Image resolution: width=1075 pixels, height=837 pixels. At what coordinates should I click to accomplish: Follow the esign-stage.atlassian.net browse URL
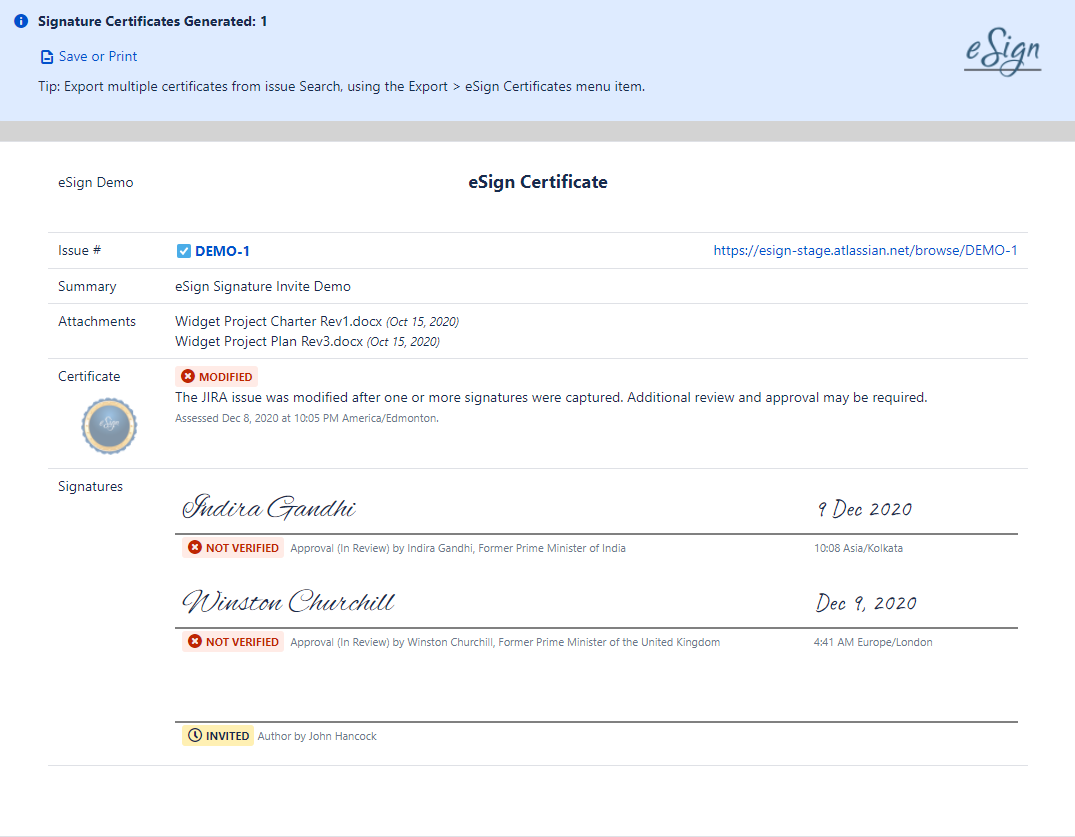point(865,251)
